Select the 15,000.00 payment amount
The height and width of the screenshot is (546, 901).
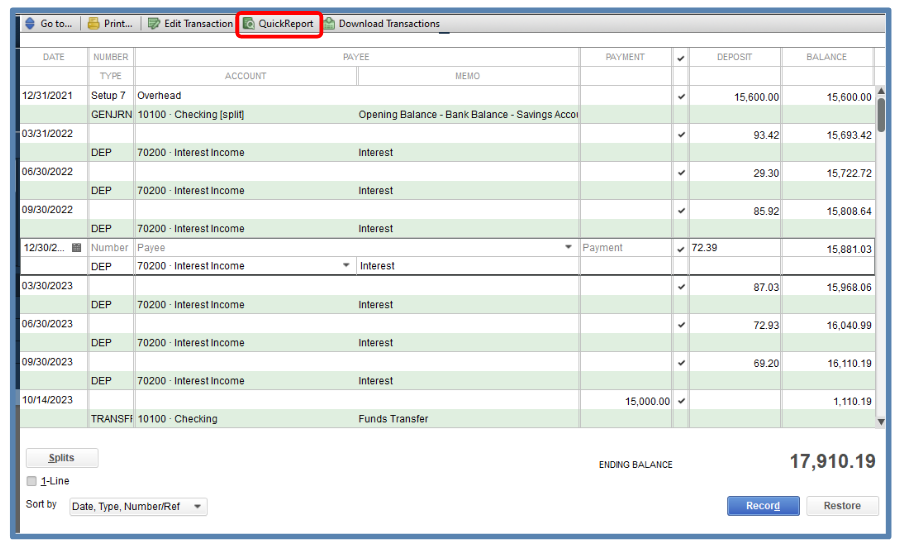pos(647,401)
